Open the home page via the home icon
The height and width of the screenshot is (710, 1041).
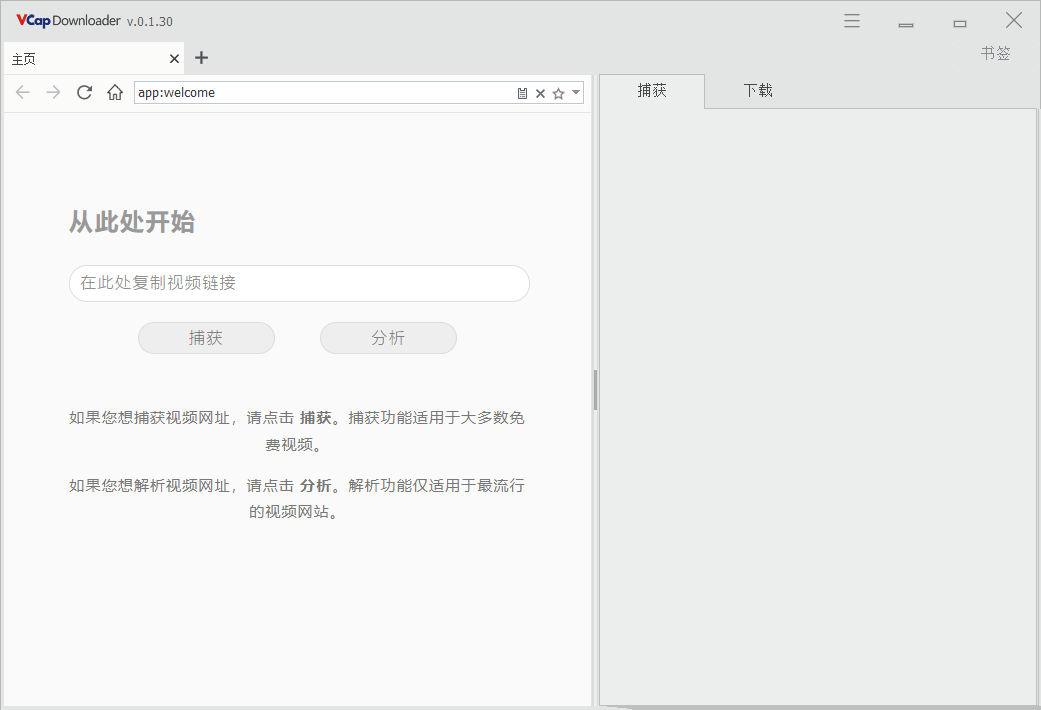point(114,92)
